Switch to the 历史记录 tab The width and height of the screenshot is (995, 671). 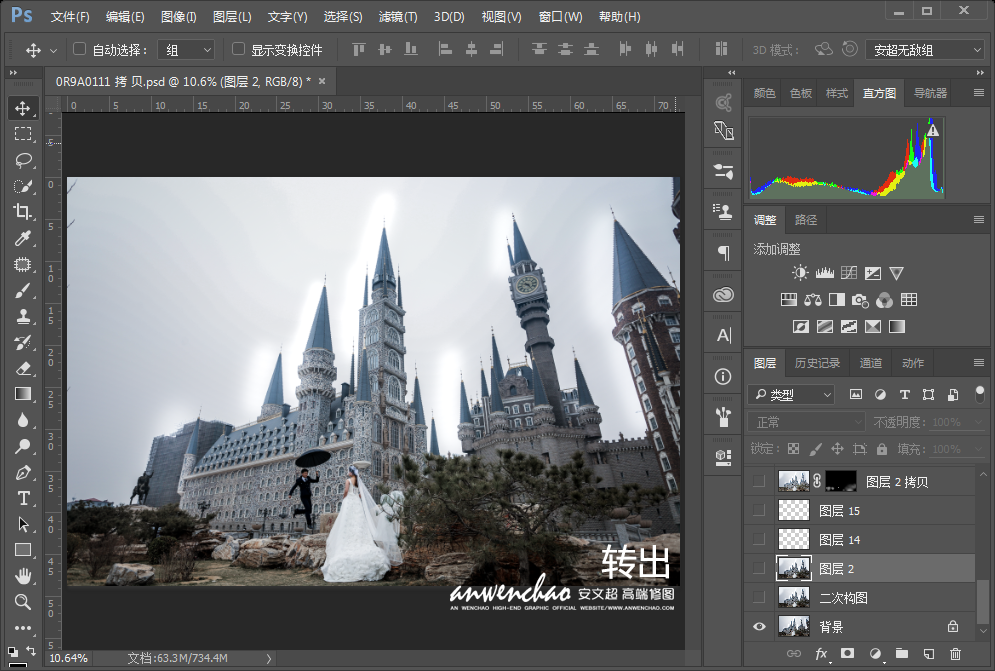817,362
